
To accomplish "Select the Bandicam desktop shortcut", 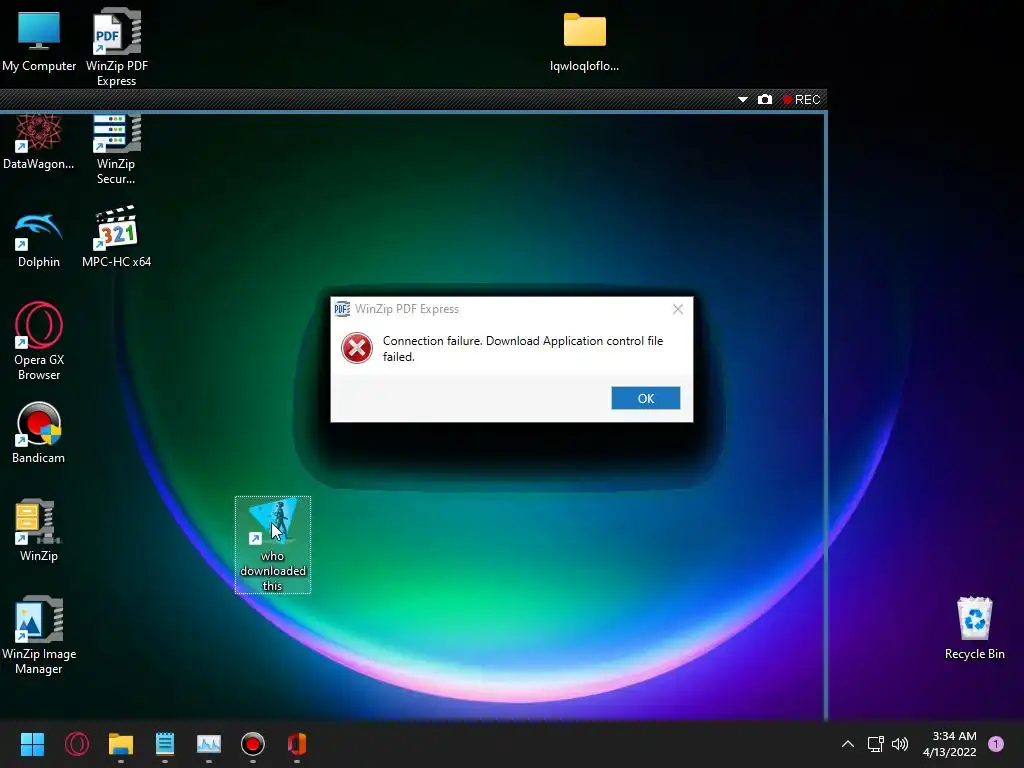I will click(x=39, y=433).
